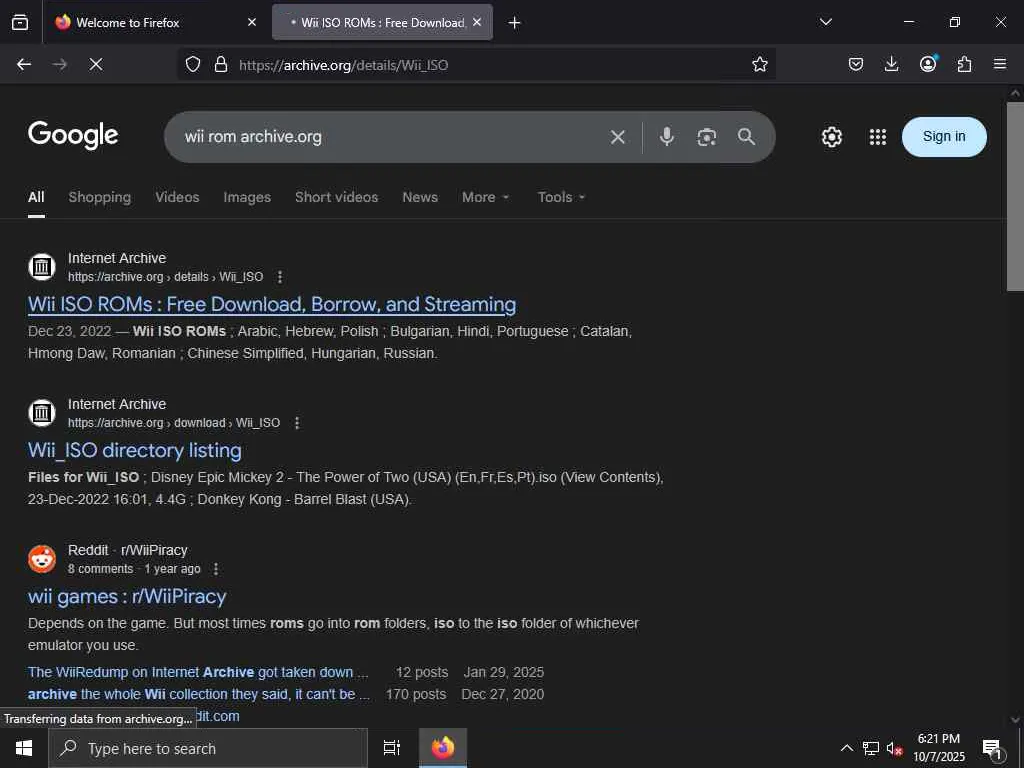Screen dimensions: 1024x768
Task: Bookmark this page with star icon
Action: pos(760,64)
